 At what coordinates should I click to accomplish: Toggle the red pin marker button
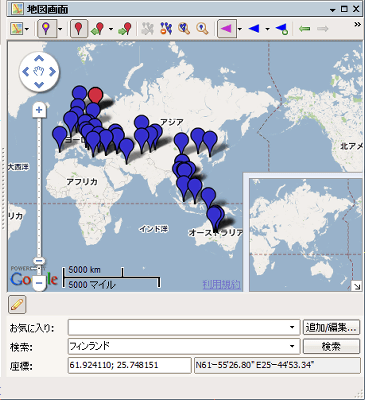click(79, 29)
